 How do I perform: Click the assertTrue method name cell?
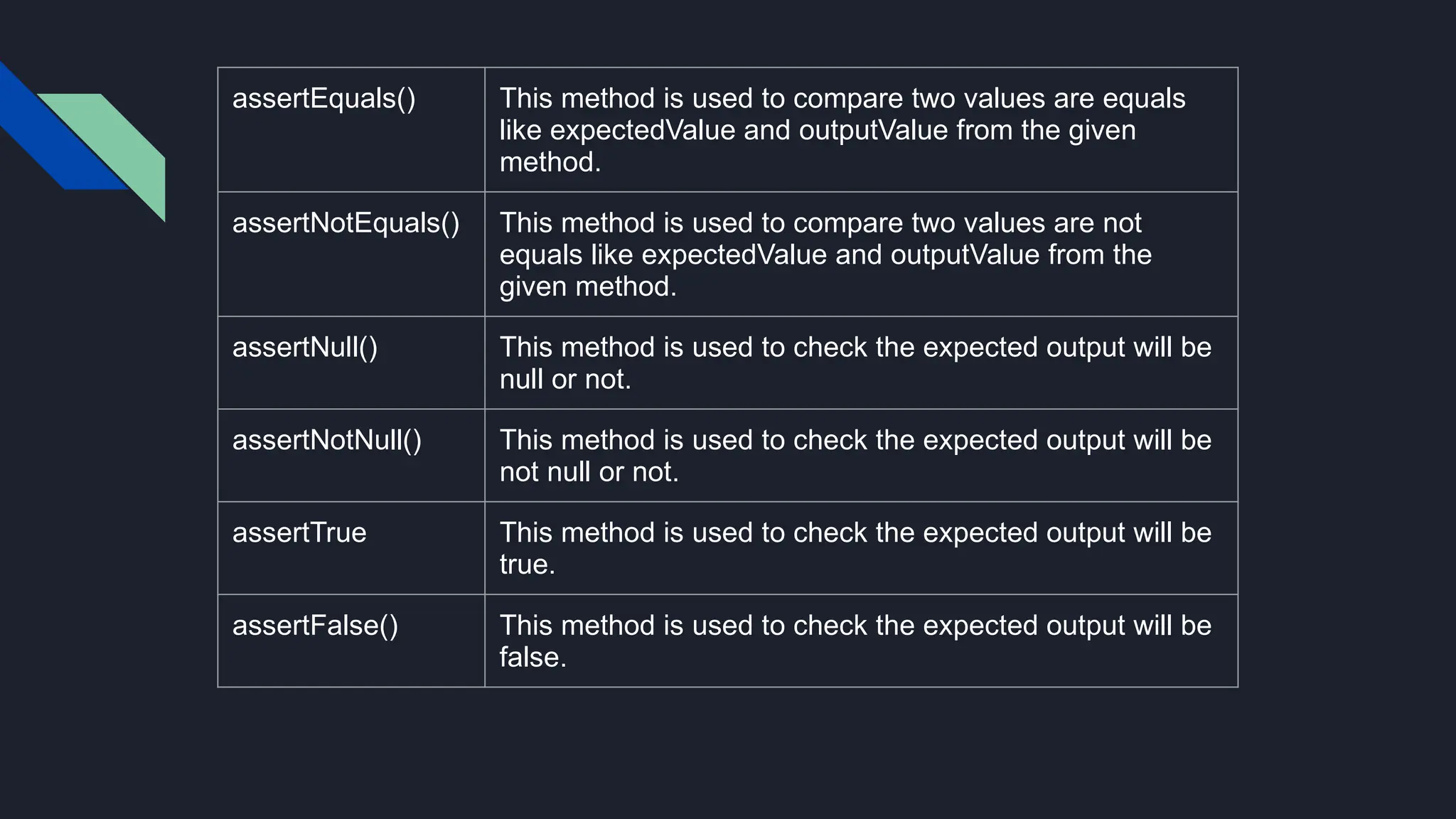pos(299,533)
